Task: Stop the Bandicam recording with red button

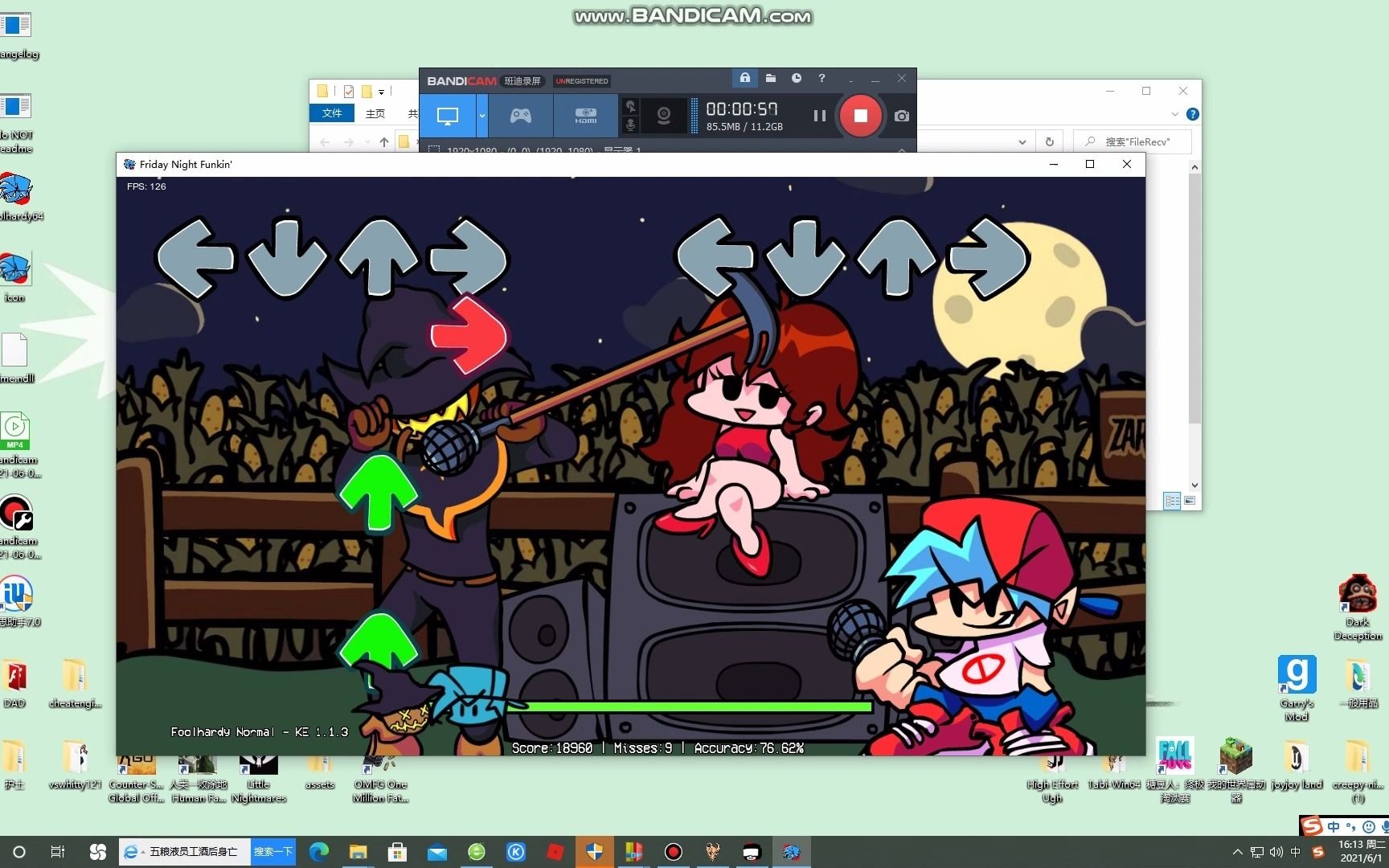Action: [860, 116]
